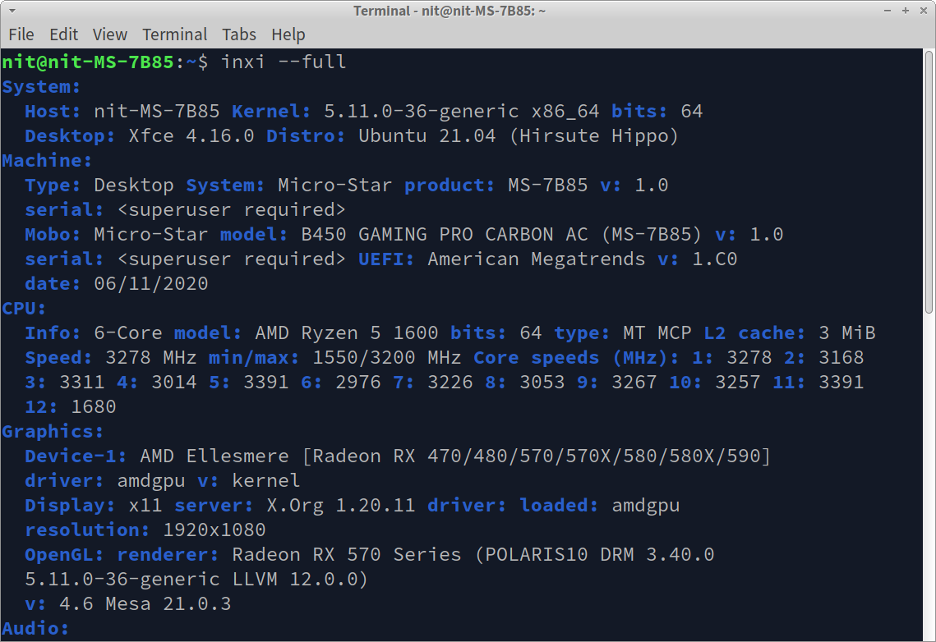Image resolution: width=936 pixels, height=642 pixels.
Task: Click kernel value '5.11.0-36-generic'
Action: point(421,112)
